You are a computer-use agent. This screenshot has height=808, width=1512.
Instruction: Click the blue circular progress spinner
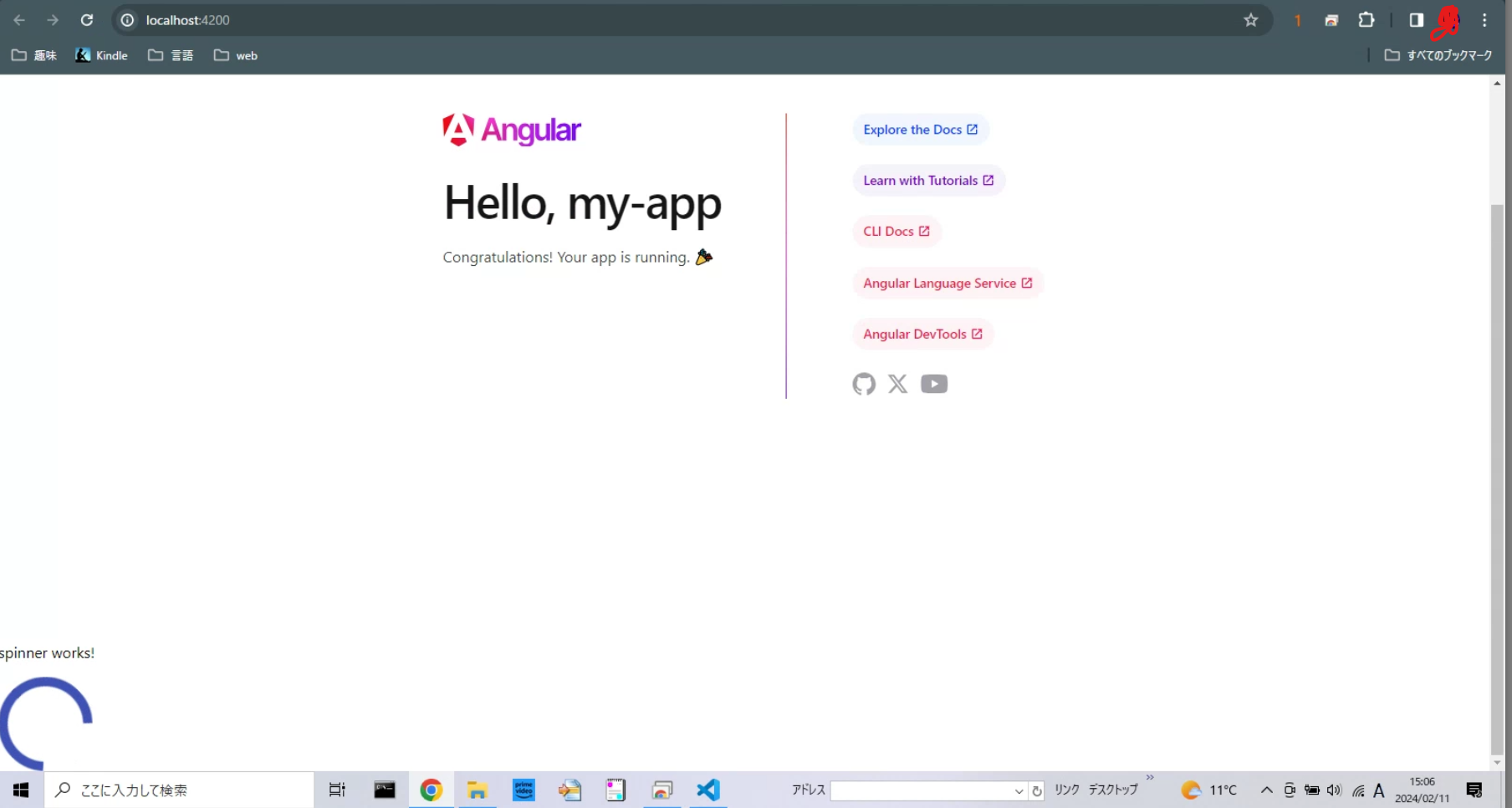point(46,724)
